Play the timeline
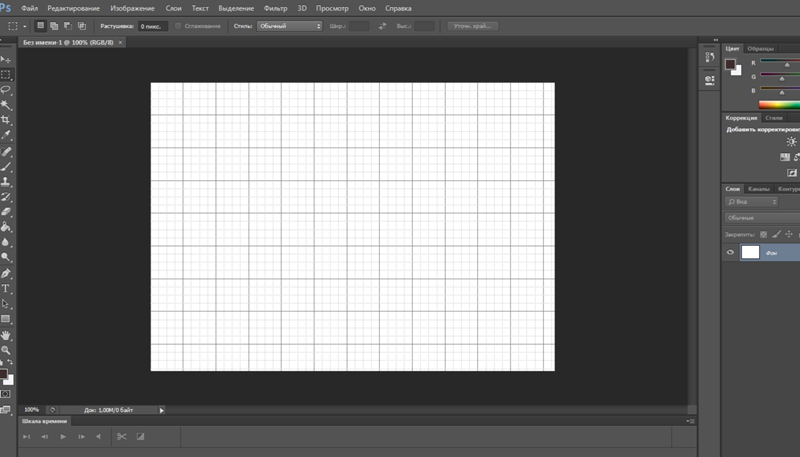The width and height of the screenshot is (800, 457). [63, 437]
